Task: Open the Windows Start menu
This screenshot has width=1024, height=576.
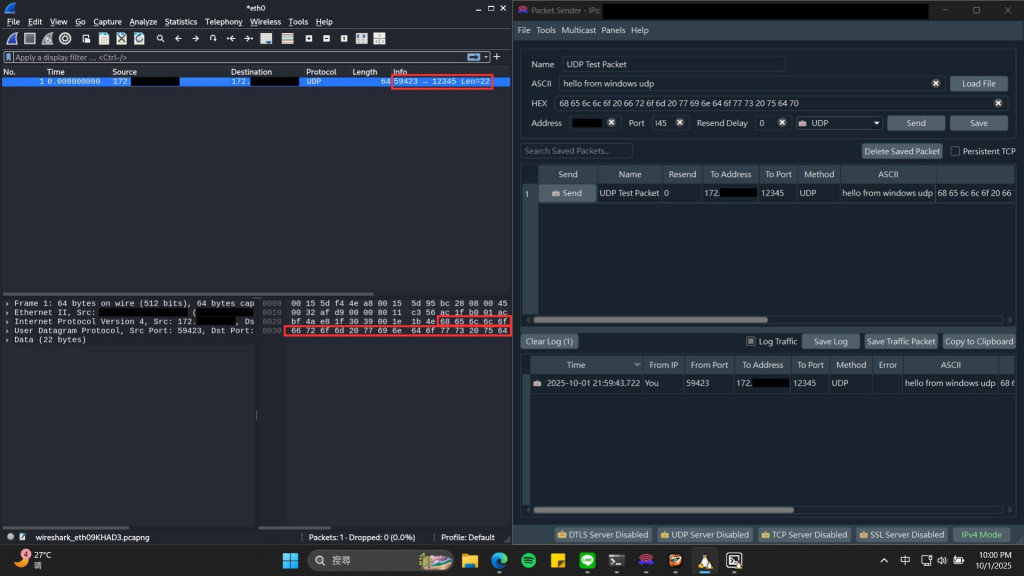Action: pos(291,560)
